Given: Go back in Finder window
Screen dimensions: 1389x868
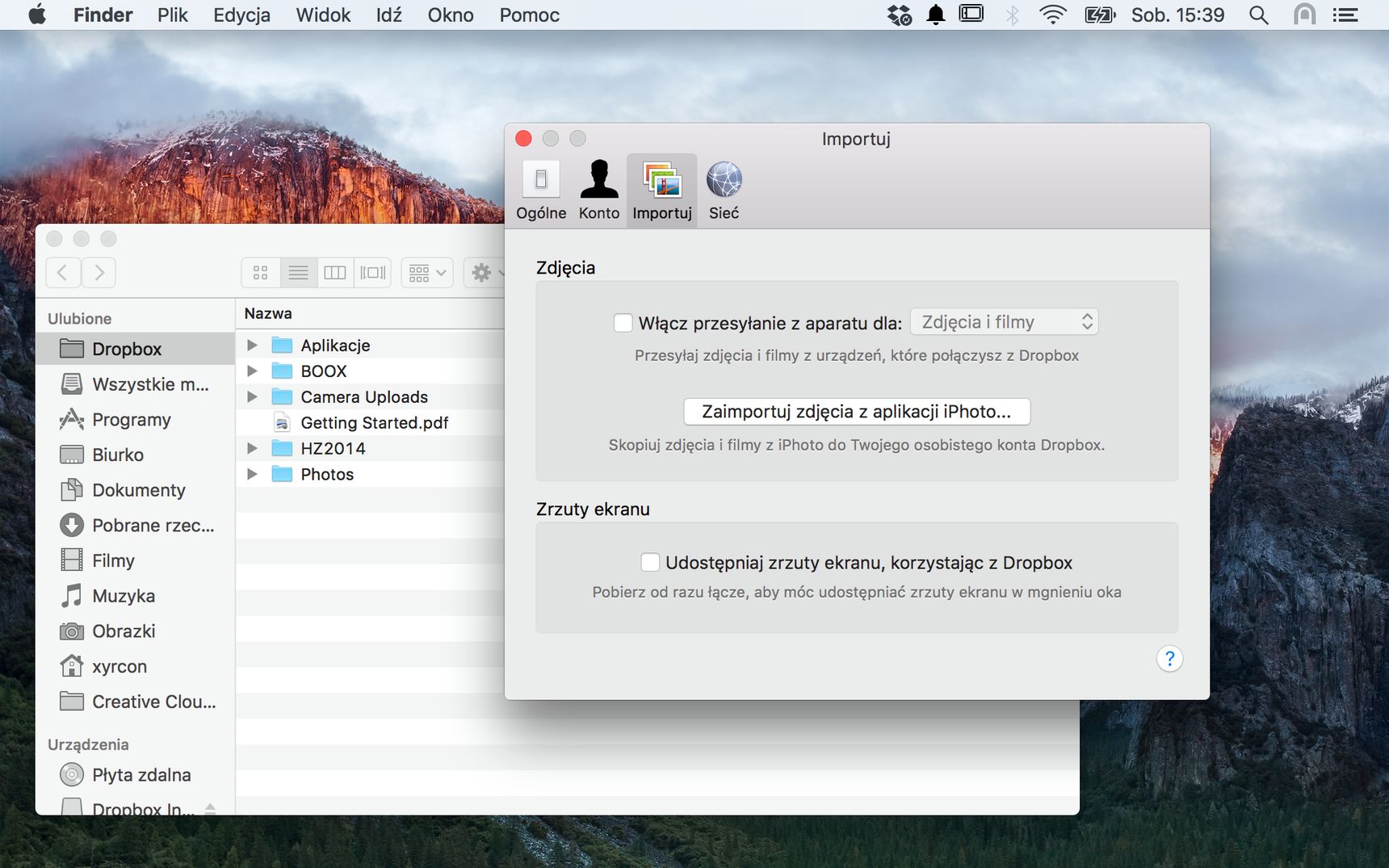Looking at the screenshot, I should pyautogui.click(x=63, y=273).
